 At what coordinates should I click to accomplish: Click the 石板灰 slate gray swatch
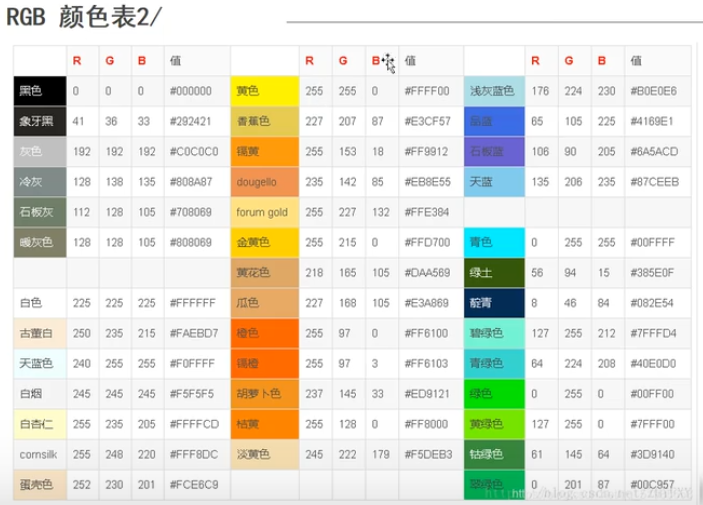tap(40, 212)
